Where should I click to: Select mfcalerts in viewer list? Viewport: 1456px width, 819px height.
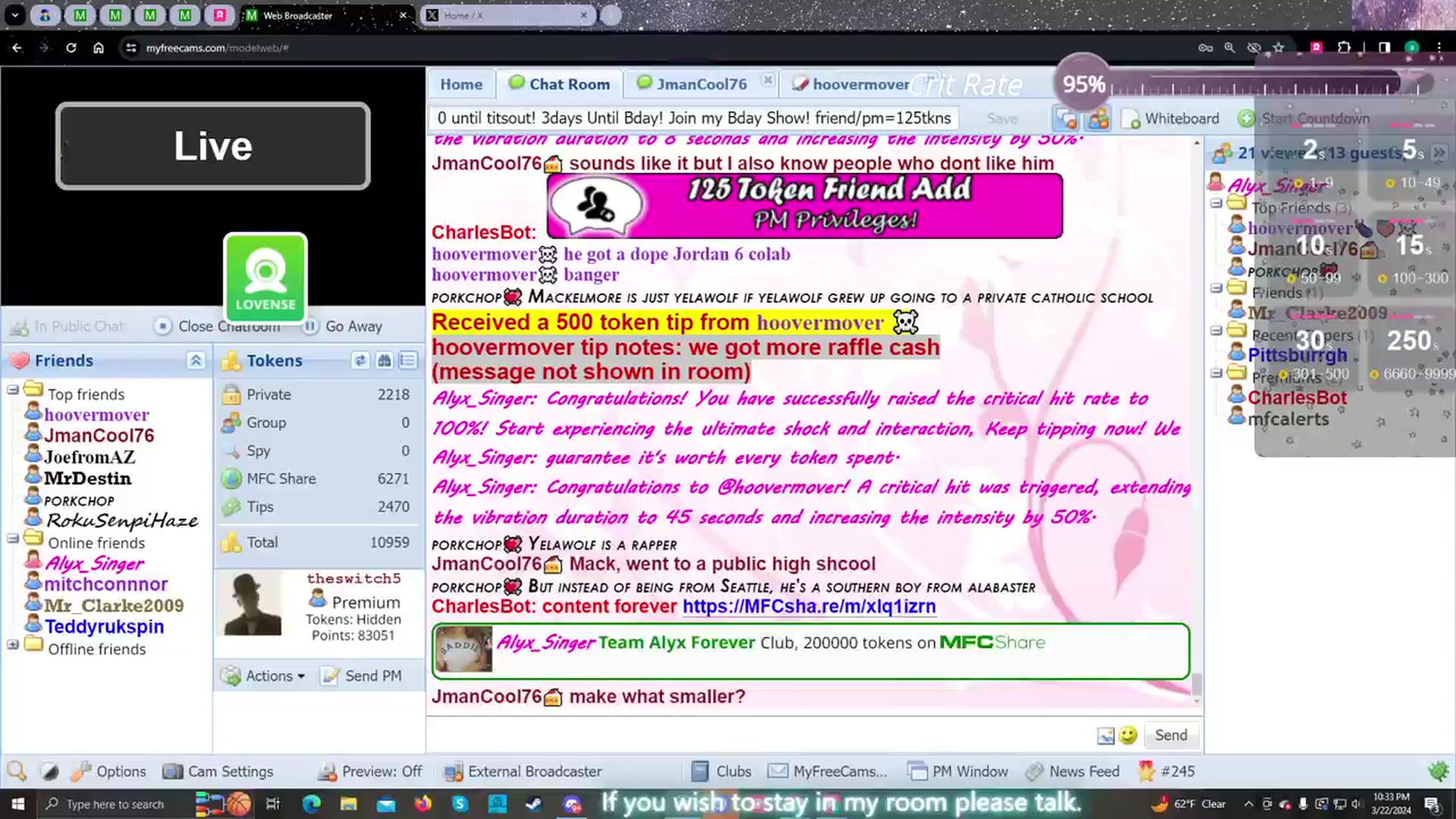(1288, 419)
